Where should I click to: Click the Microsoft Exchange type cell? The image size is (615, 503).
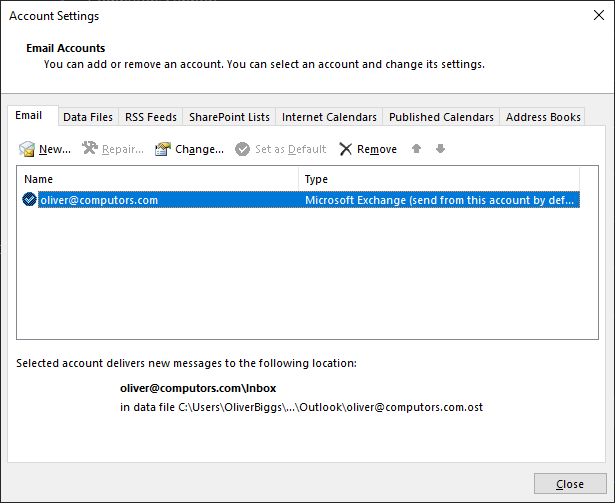pyautogui.click(x=439, y=200)
